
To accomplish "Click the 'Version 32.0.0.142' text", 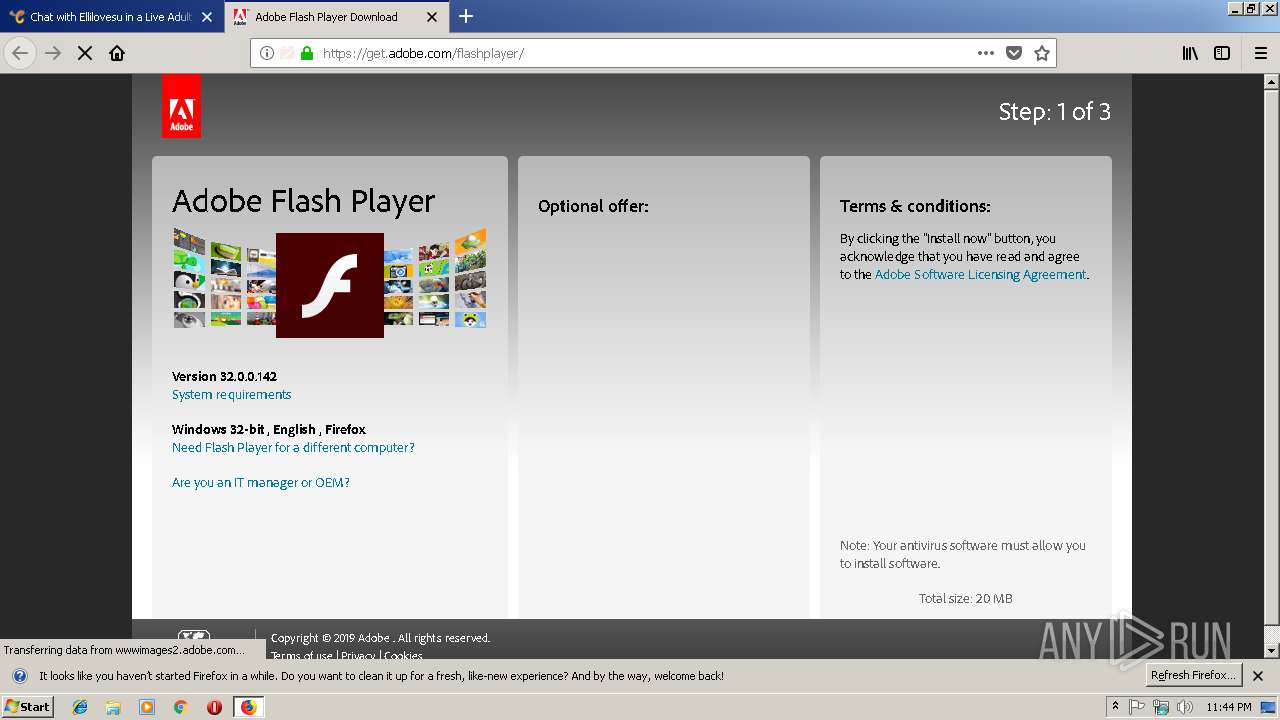I will pyautogui.click(x=224, y=376).
